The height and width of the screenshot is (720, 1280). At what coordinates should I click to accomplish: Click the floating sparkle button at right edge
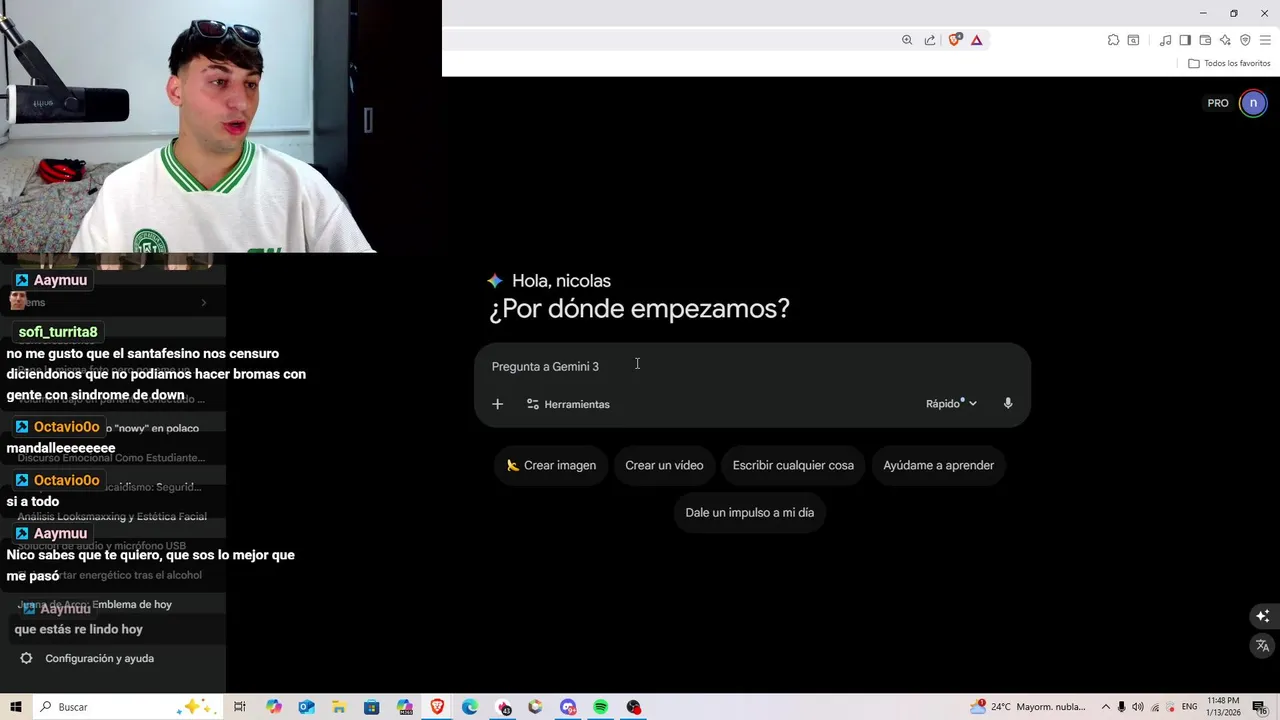(1262, 616)
